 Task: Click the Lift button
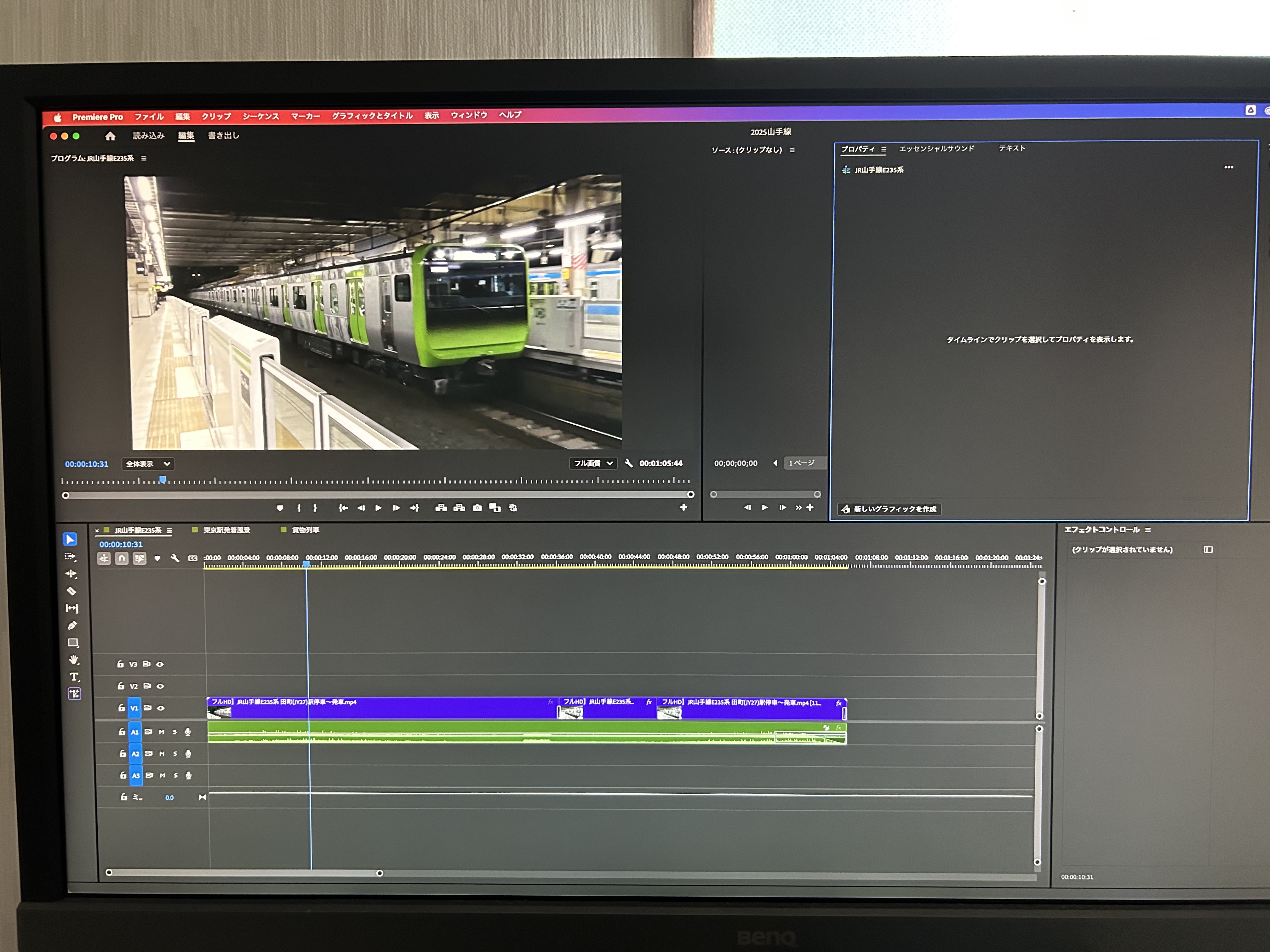(x=441, y=508)
